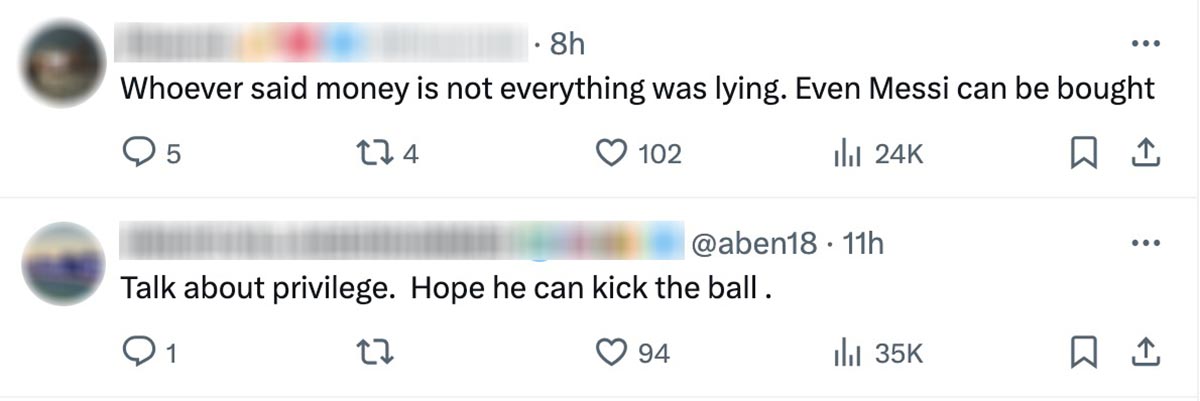Like the tweet with 102 likes
1200x401 pixels.
coord(609,154)
